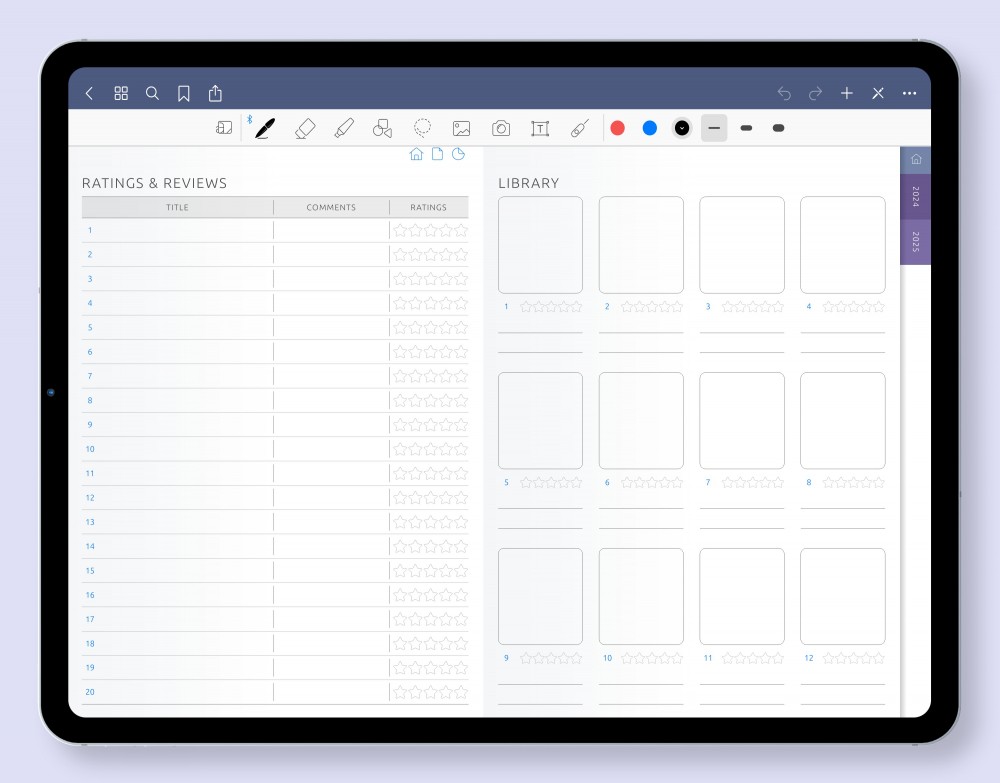
Task: Select the Highlighter tool
Action: click(x=344, y=128)
